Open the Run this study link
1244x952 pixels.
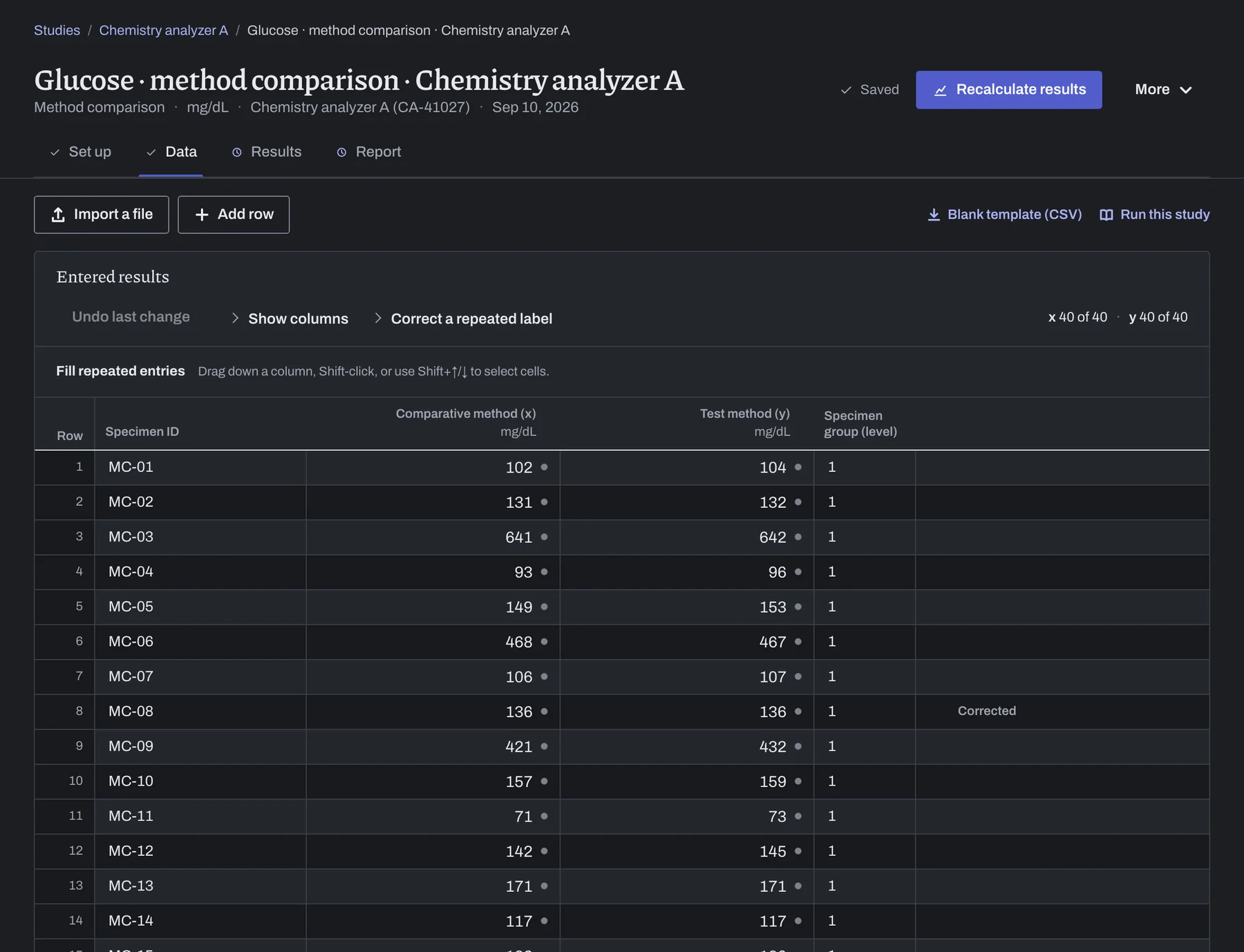(x=1155, y=215)
